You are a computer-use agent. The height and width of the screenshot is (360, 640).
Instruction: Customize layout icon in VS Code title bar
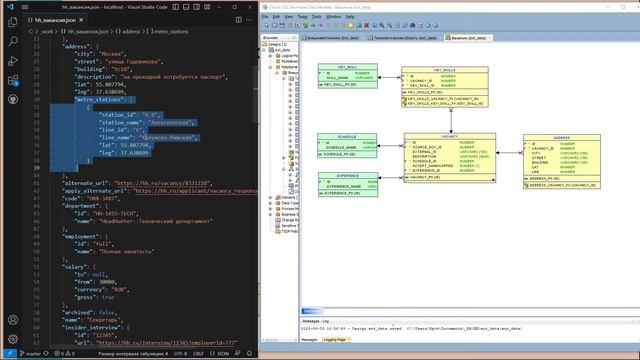pyautogui.click(x=207, y=7)
